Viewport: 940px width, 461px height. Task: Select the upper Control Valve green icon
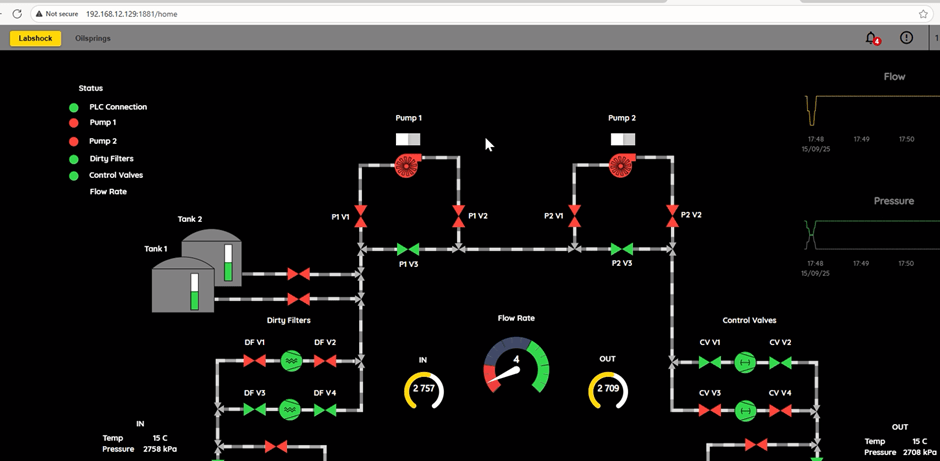click(x=744, y=361)
